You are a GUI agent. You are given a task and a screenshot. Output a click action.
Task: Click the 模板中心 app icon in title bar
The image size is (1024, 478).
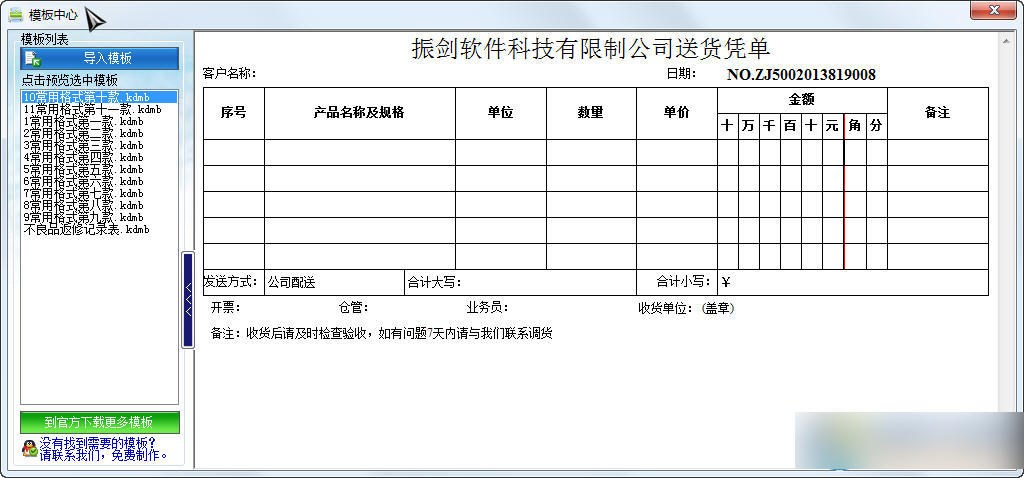click(15, 14)
